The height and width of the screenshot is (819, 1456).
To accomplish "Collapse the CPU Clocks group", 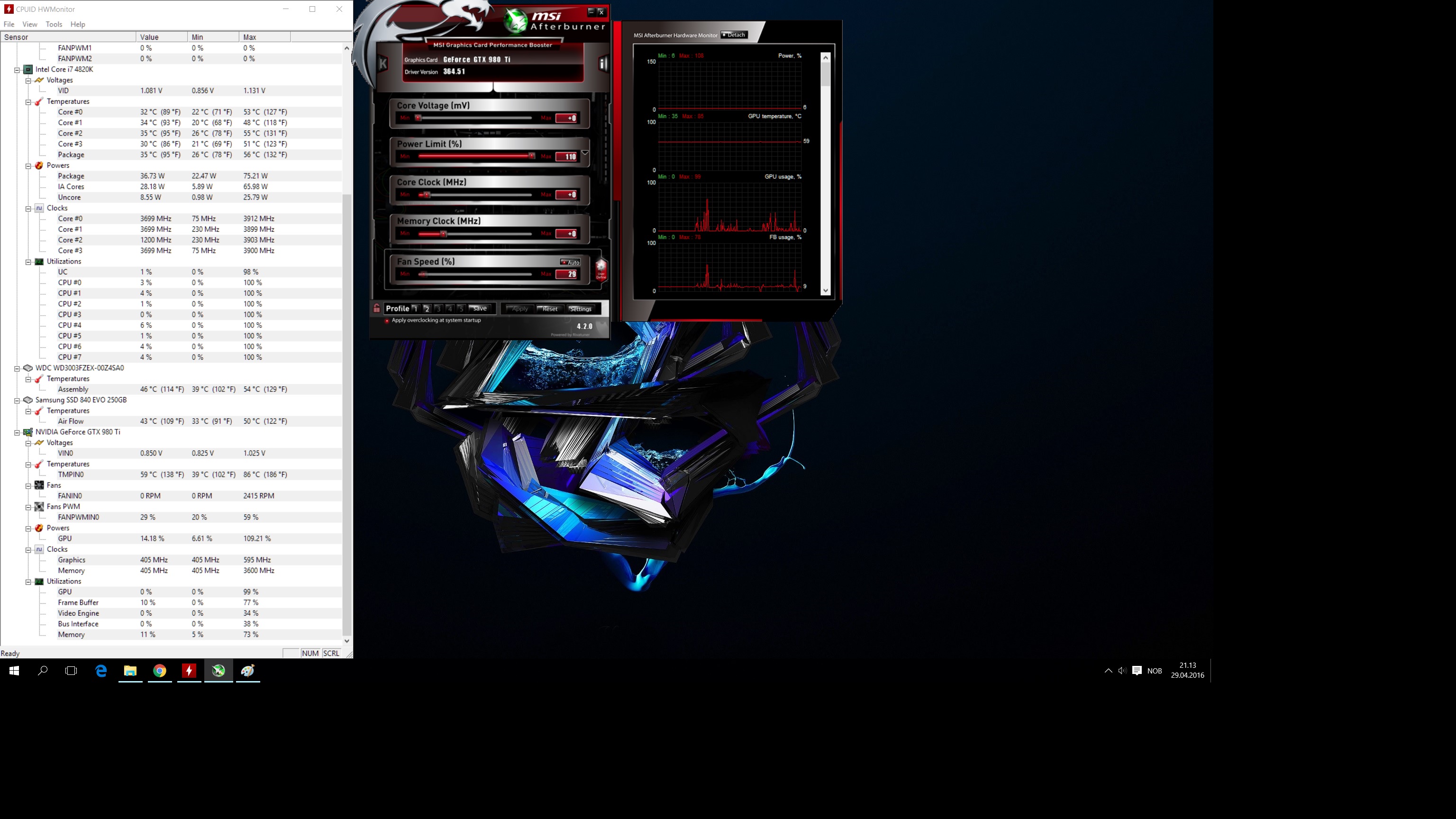I will (28, 209).
